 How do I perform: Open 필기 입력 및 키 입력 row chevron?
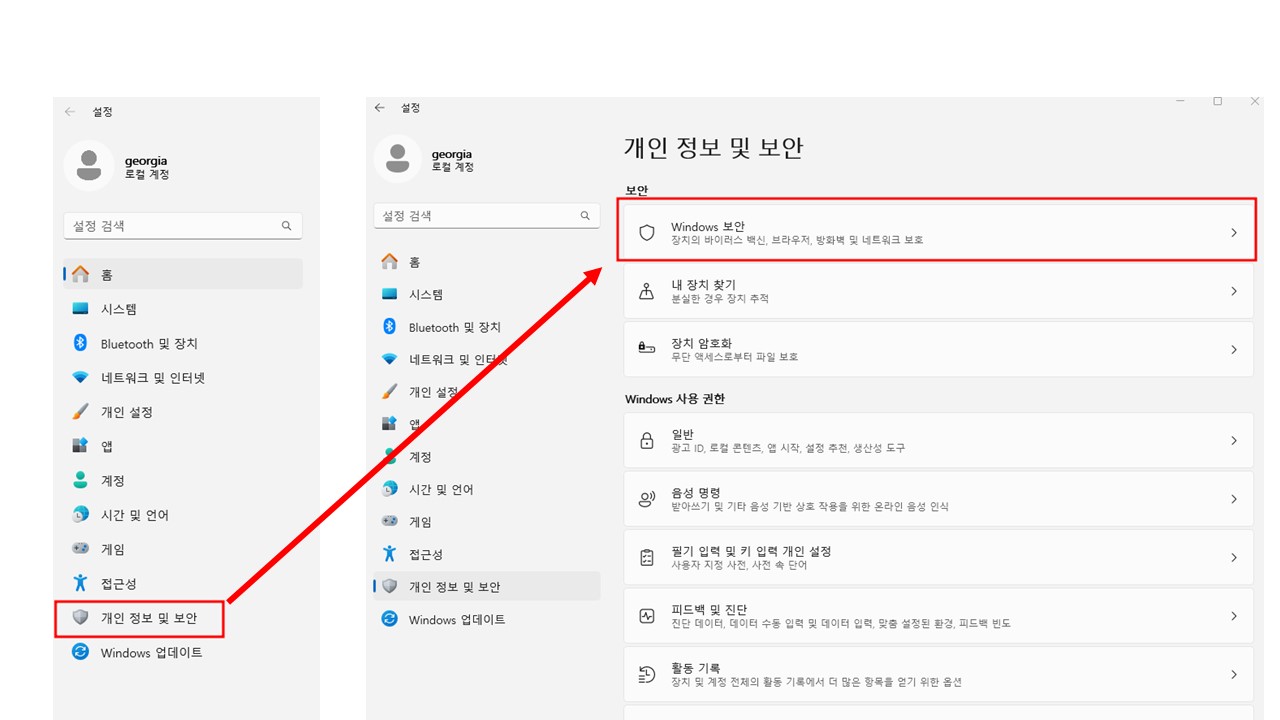point(1234,557)
